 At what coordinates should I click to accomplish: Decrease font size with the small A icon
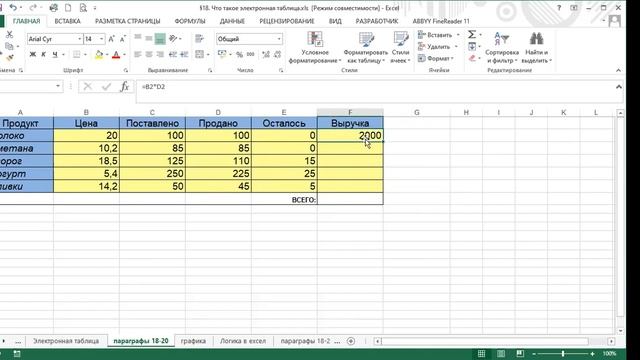pyautogui.click(x=122, y=39)
